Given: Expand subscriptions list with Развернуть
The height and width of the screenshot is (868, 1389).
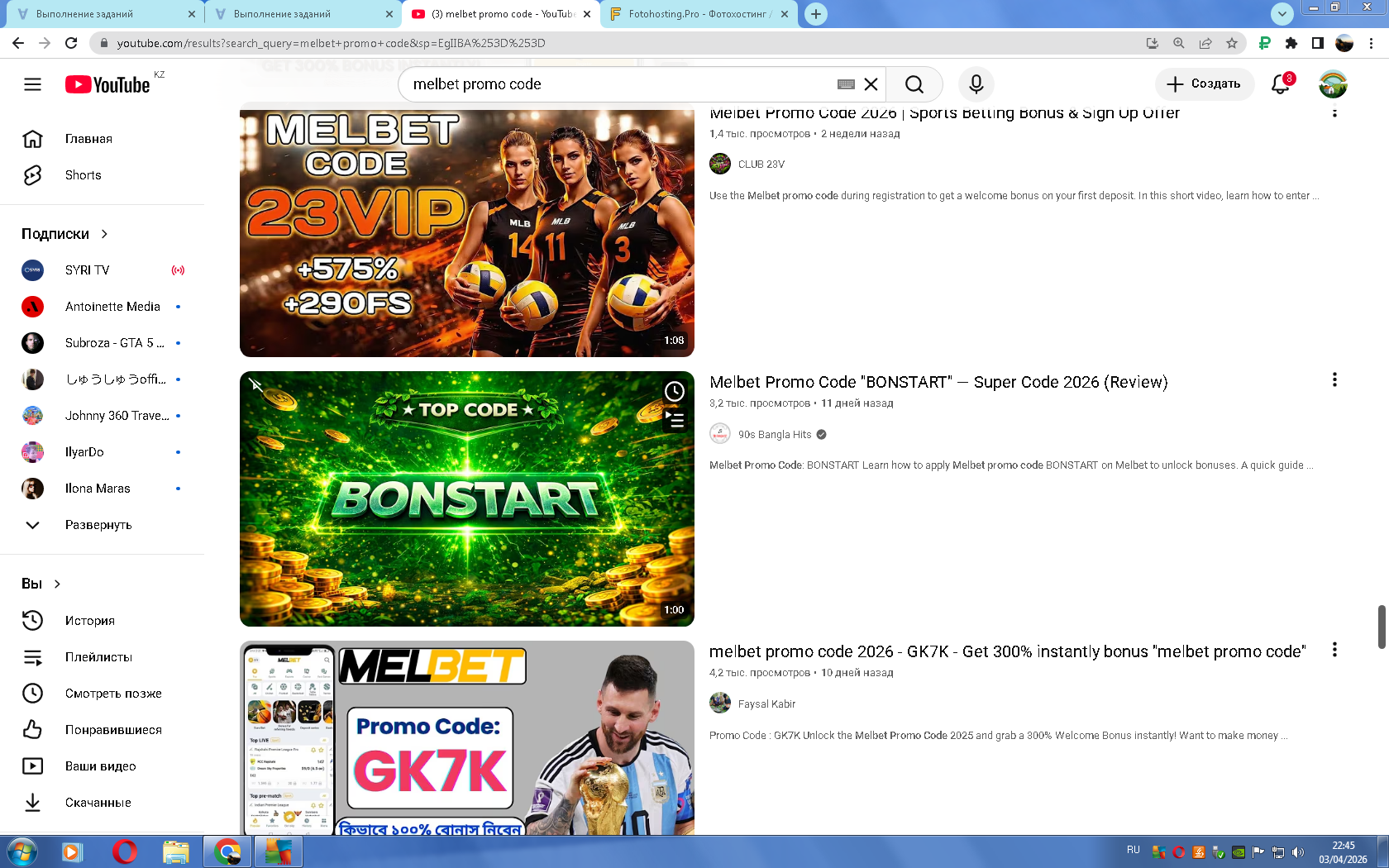Looking at the screenshot, I should point(103,525).
